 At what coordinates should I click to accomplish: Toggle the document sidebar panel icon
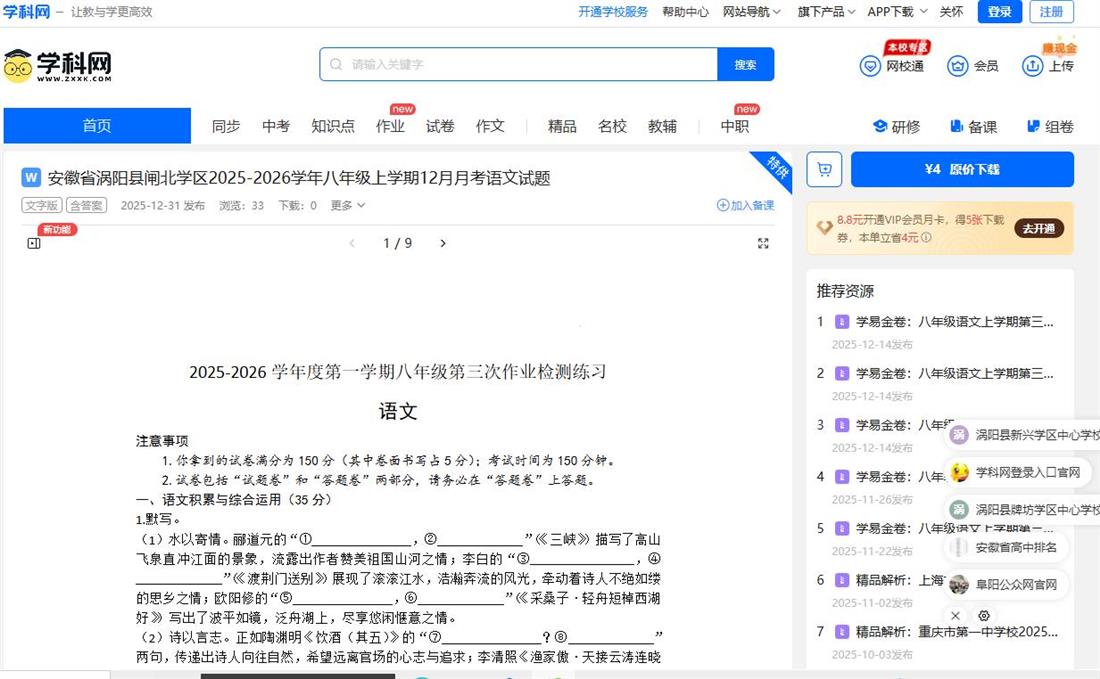coord(34,243)
